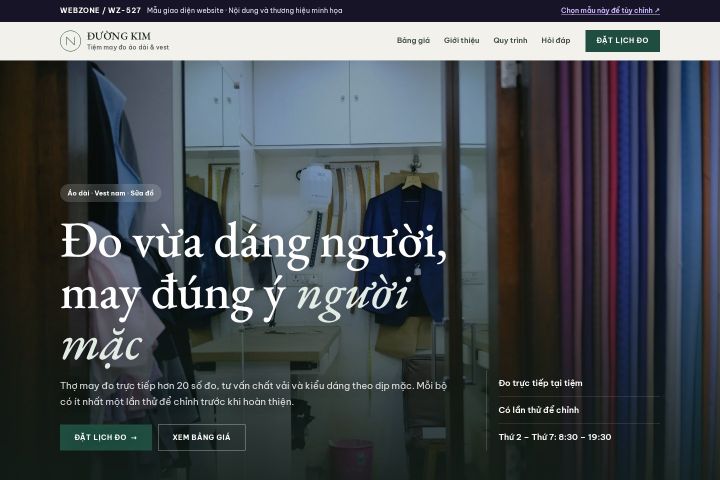Click the Tiệm may đo áo dài & vest tagline
This screenshot has width=720, height=480.
[x=128, y=47]
